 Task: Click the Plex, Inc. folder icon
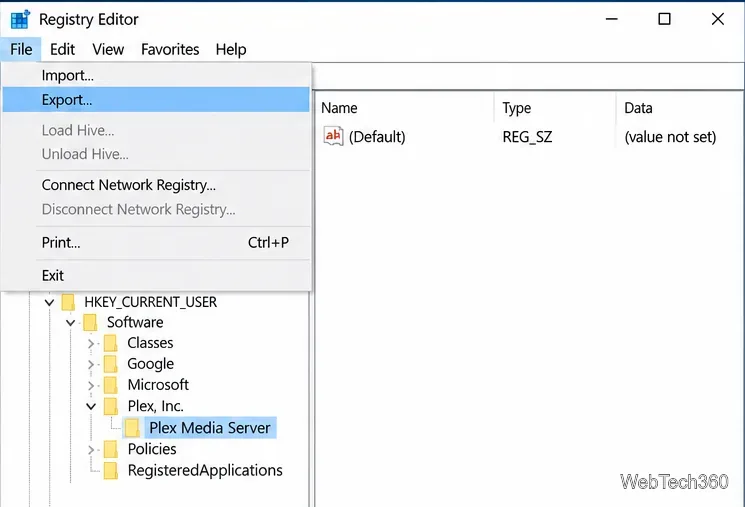point(110,406)
